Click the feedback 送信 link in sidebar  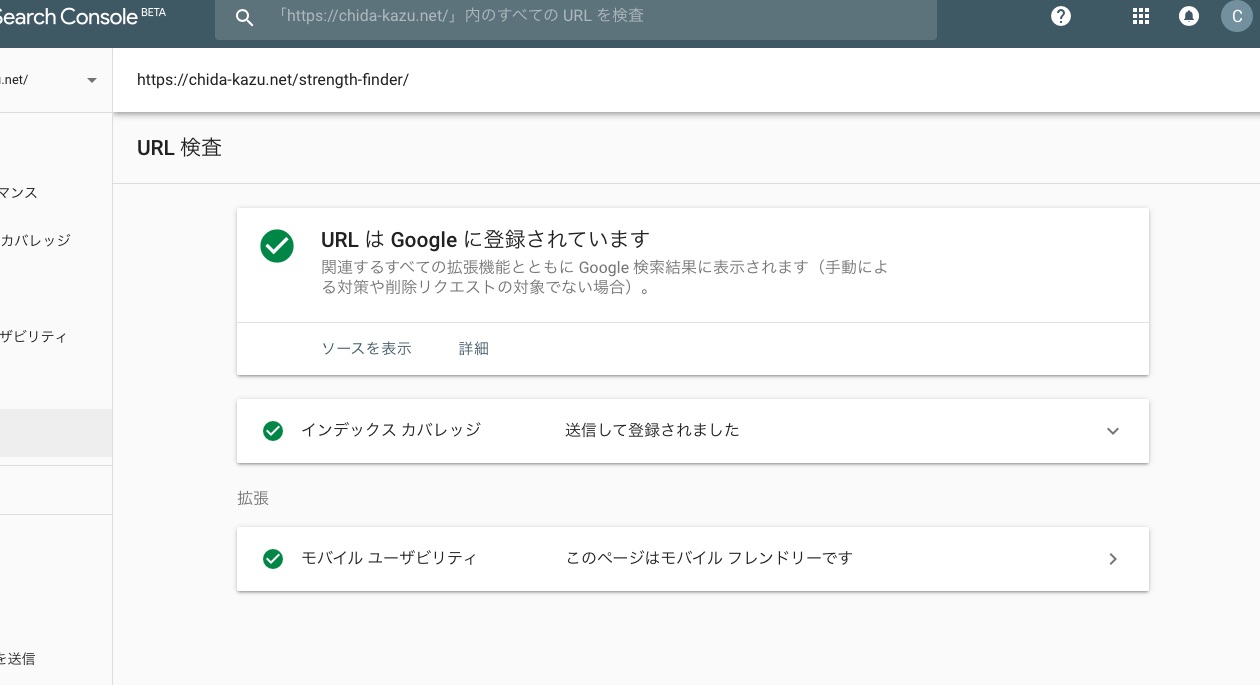tap(18, 659)
